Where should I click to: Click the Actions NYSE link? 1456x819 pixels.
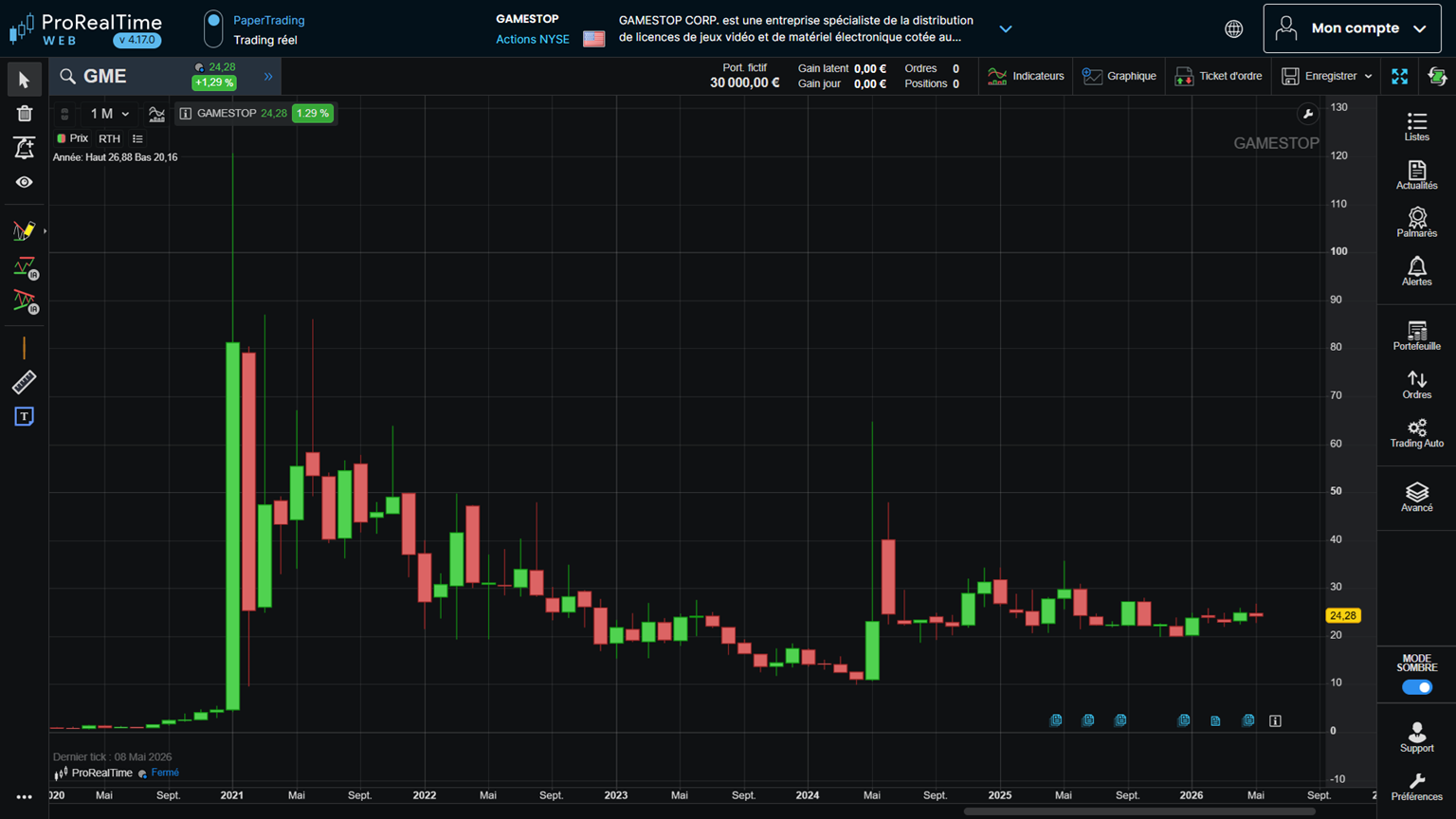tap(533, 39)
